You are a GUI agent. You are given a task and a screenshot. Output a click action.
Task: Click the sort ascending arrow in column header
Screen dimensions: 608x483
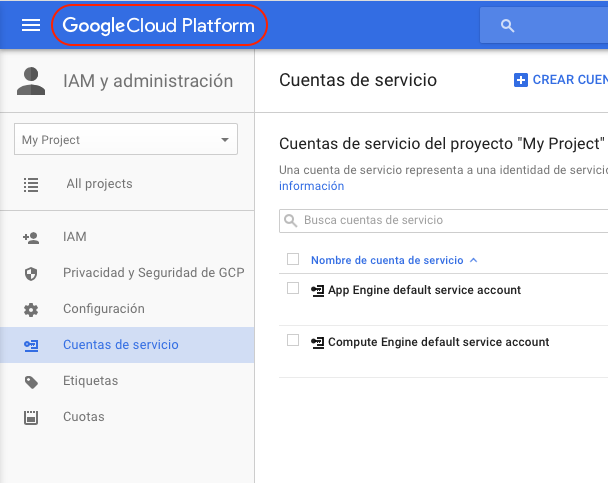(473, 260)
